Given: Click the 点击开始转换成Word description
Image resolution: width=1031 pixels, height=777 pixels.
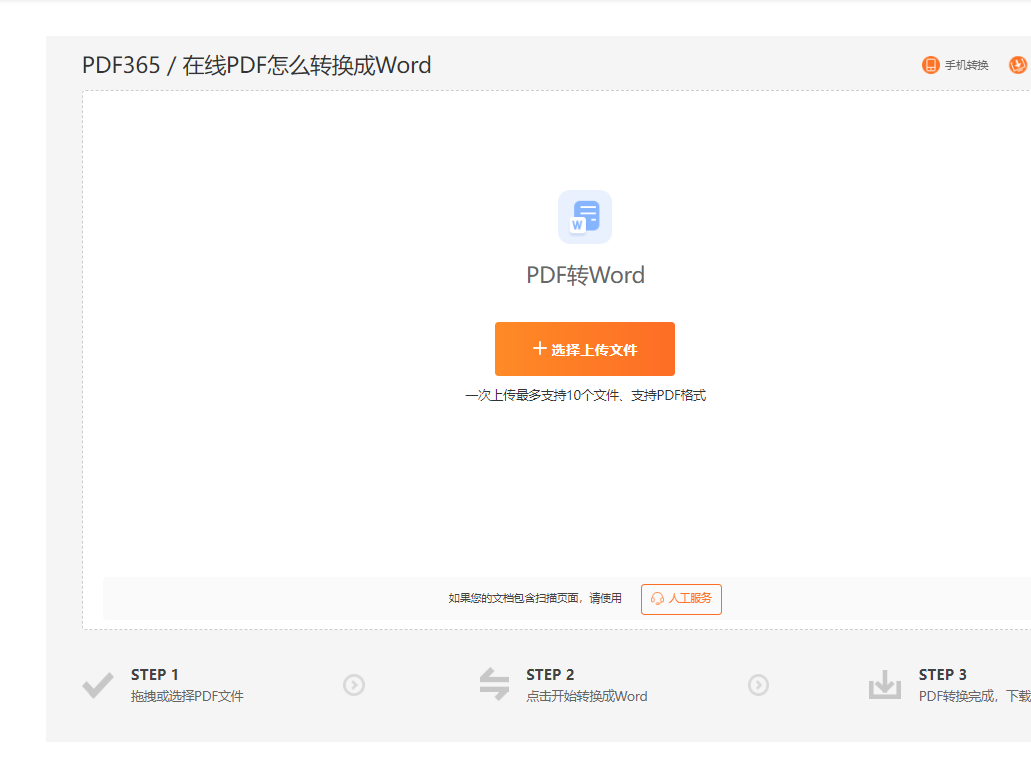Looking at the screenshot, I should (x=587, y=696).
